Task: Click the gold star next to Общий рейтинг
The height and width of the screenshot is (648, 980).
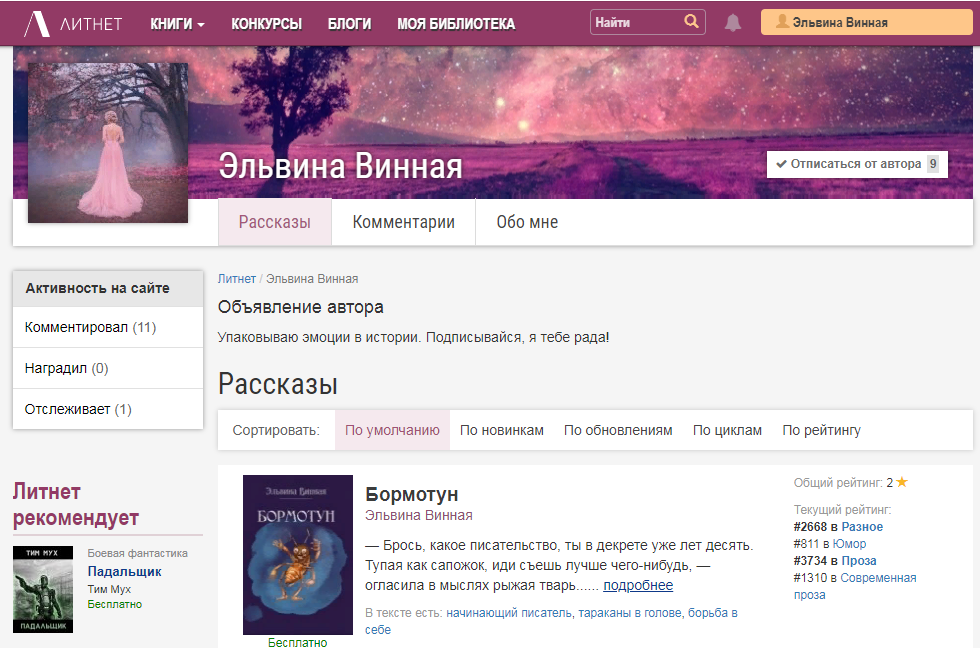Action: click(x=901, y=481)
